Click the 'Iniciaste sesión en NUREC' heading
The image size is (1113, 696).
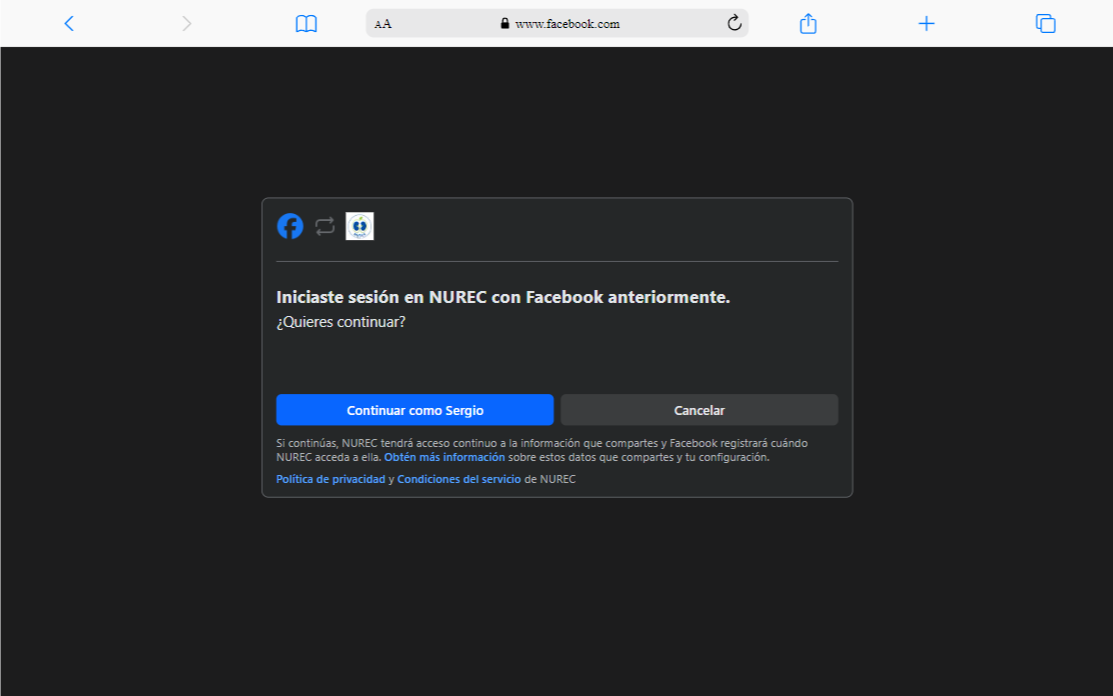(x=503, y=297)
